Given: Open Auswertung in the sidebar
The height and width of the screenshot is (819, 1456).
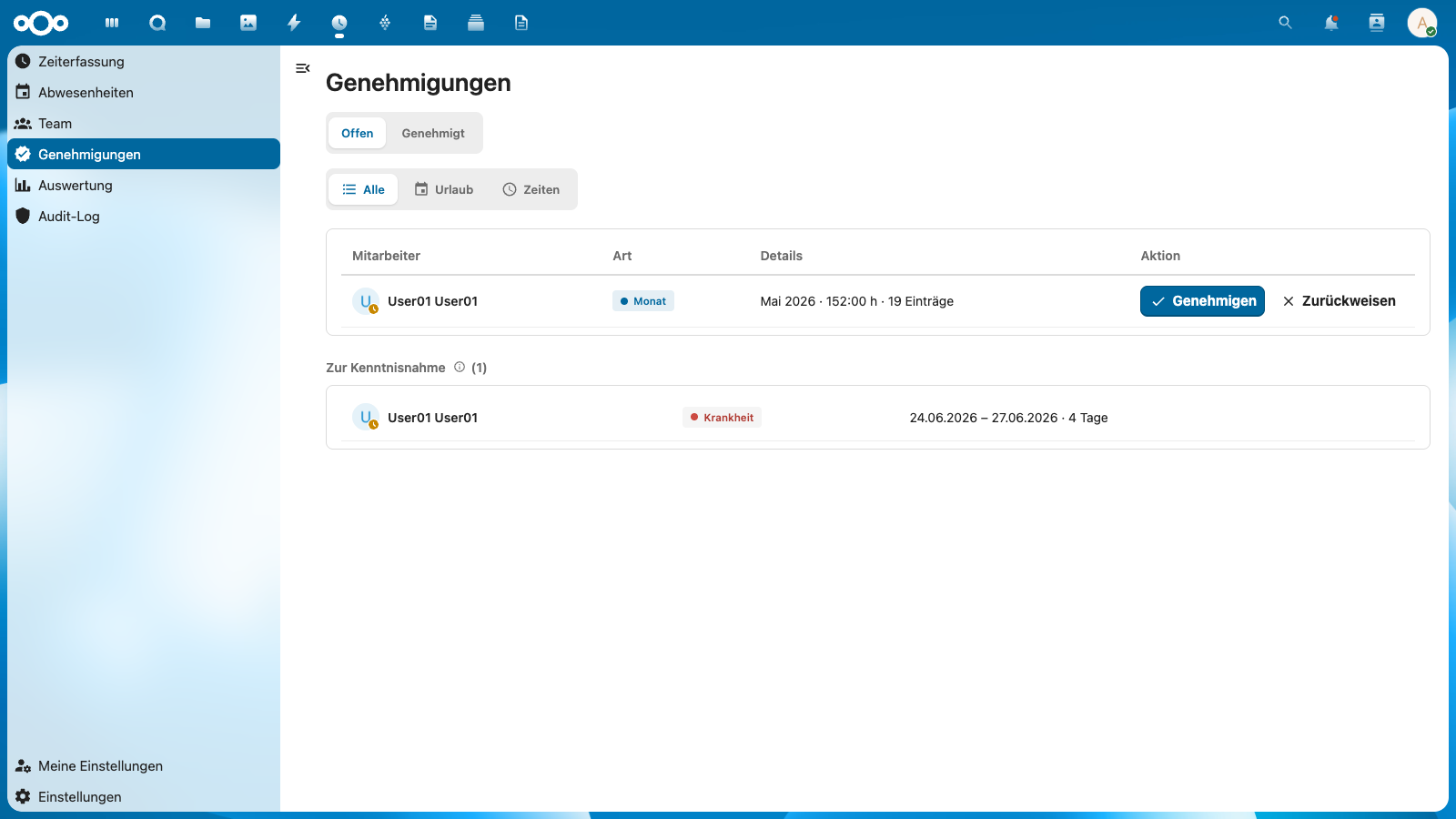Looking at the screenshot, I should pos(144,186).
